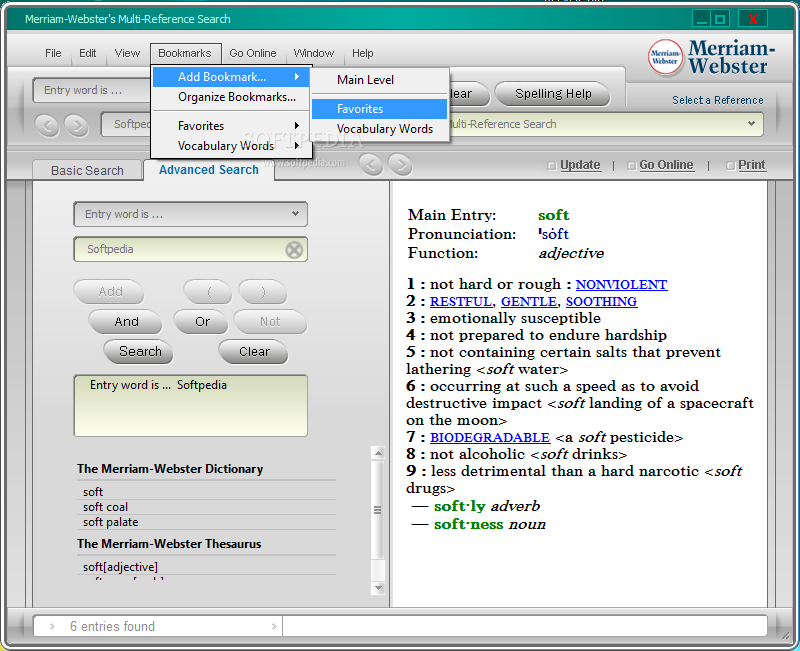Screen dimensions: 800x651
Task: Select soft coal result
Action: [207, 507]
